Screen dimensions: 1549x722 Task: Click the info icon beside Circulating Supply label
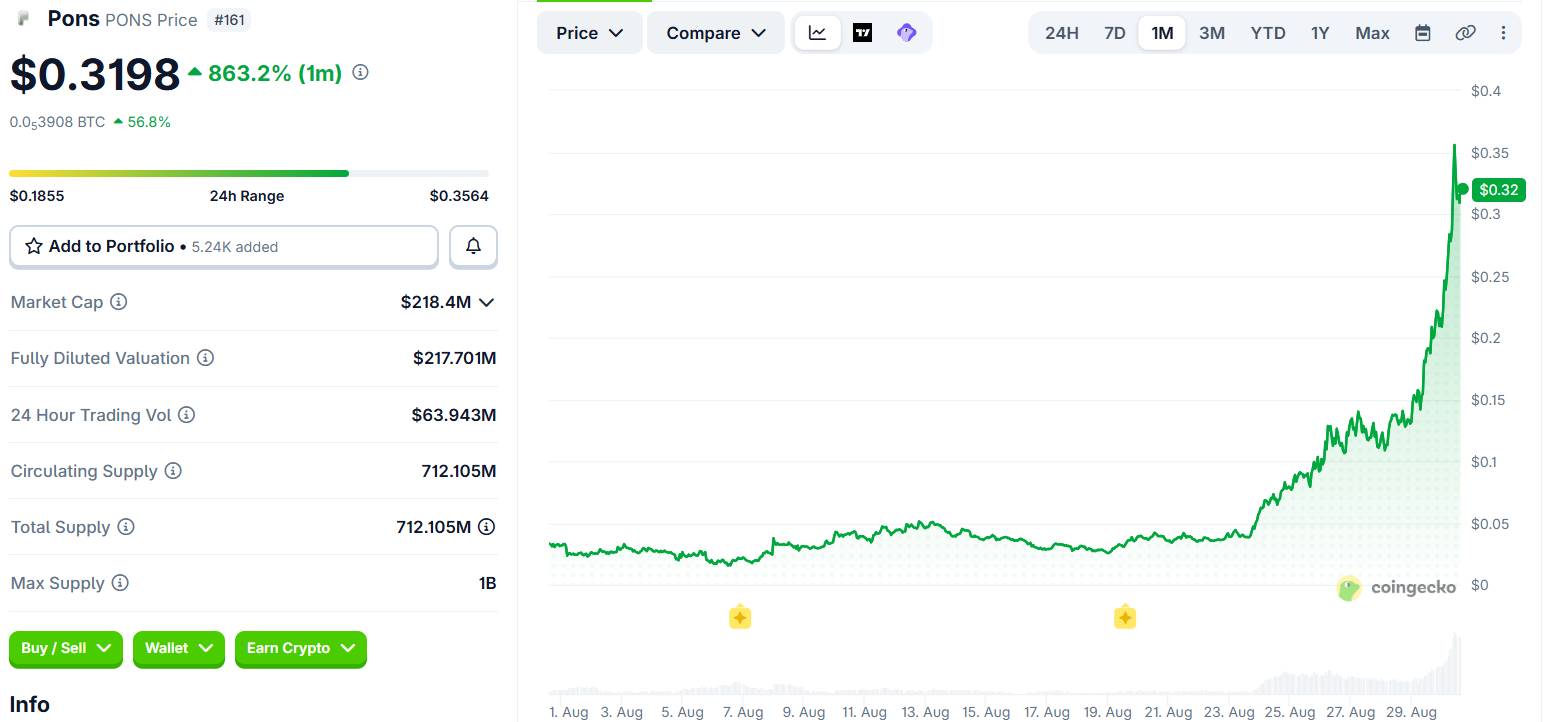[173, 471]
